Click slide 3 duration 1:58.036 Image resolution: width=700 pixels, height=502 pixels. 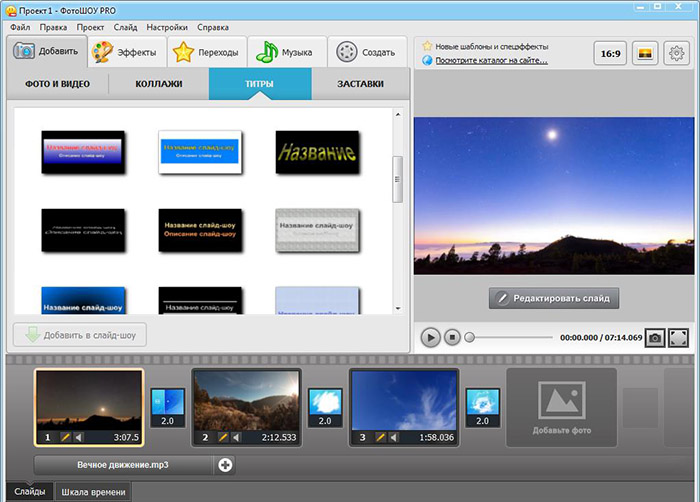coord(436,437)
